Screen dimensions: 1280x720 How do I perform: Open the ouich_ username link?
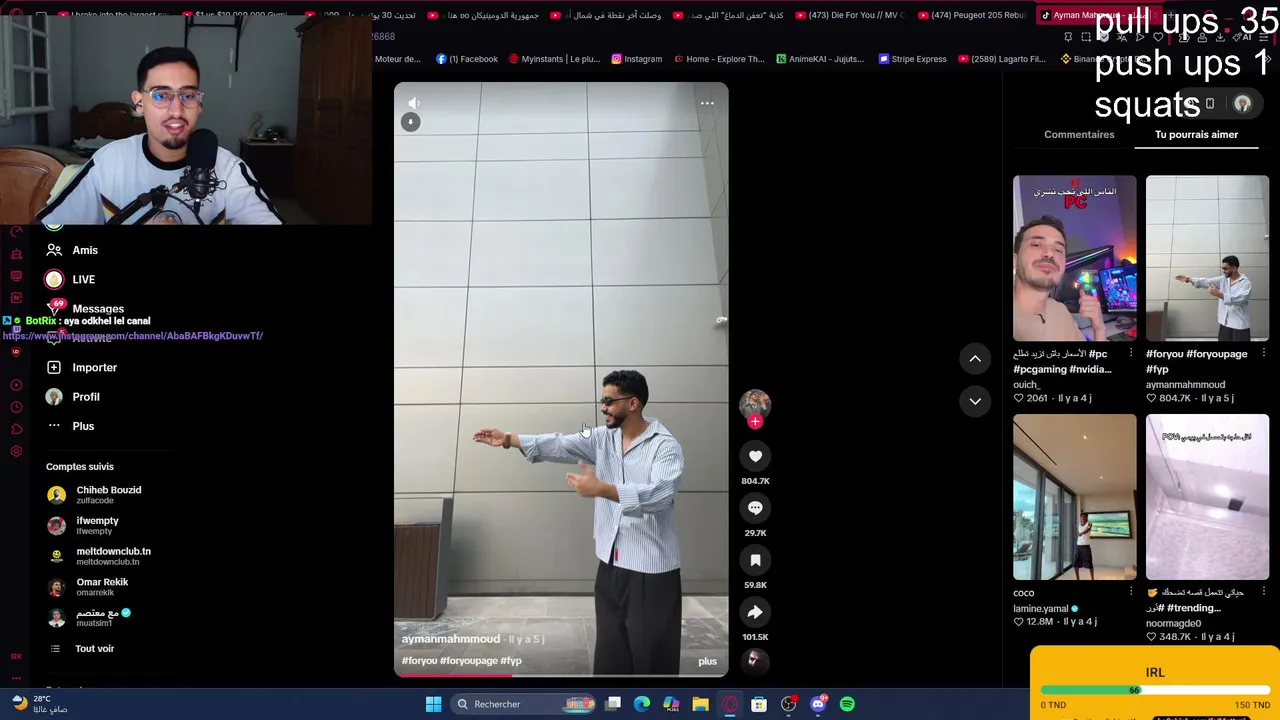tap(1027, 384)
